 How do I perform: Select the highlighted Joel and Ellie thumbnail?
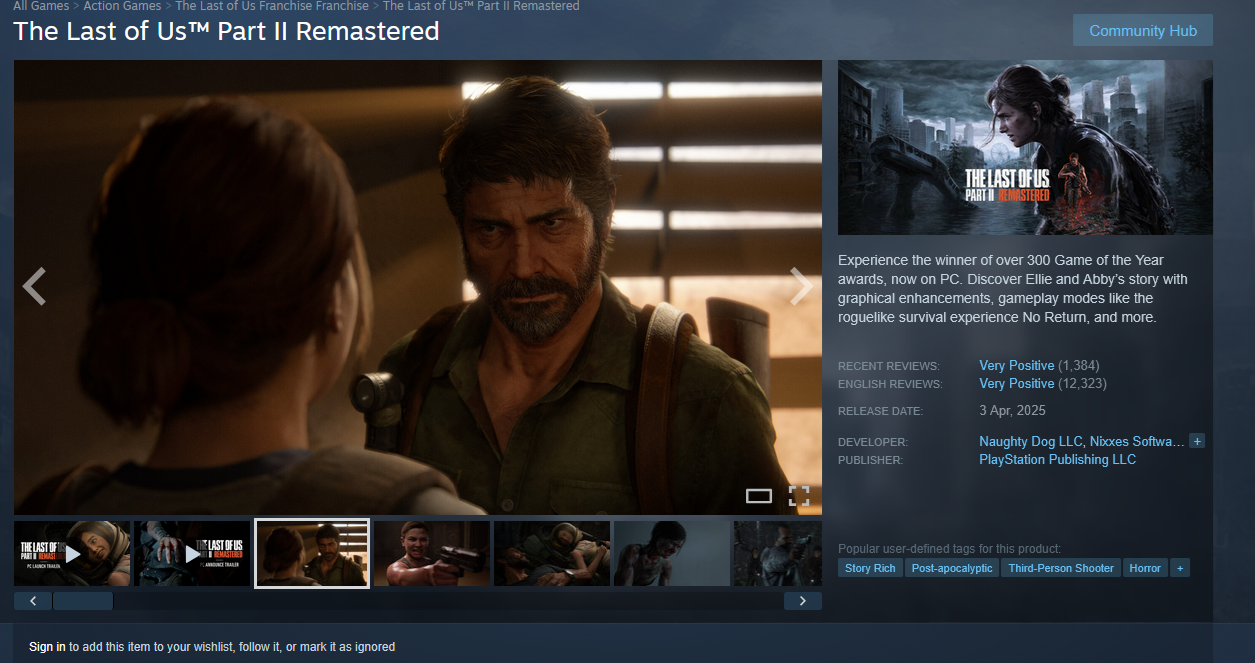click(x=312, y=553)
